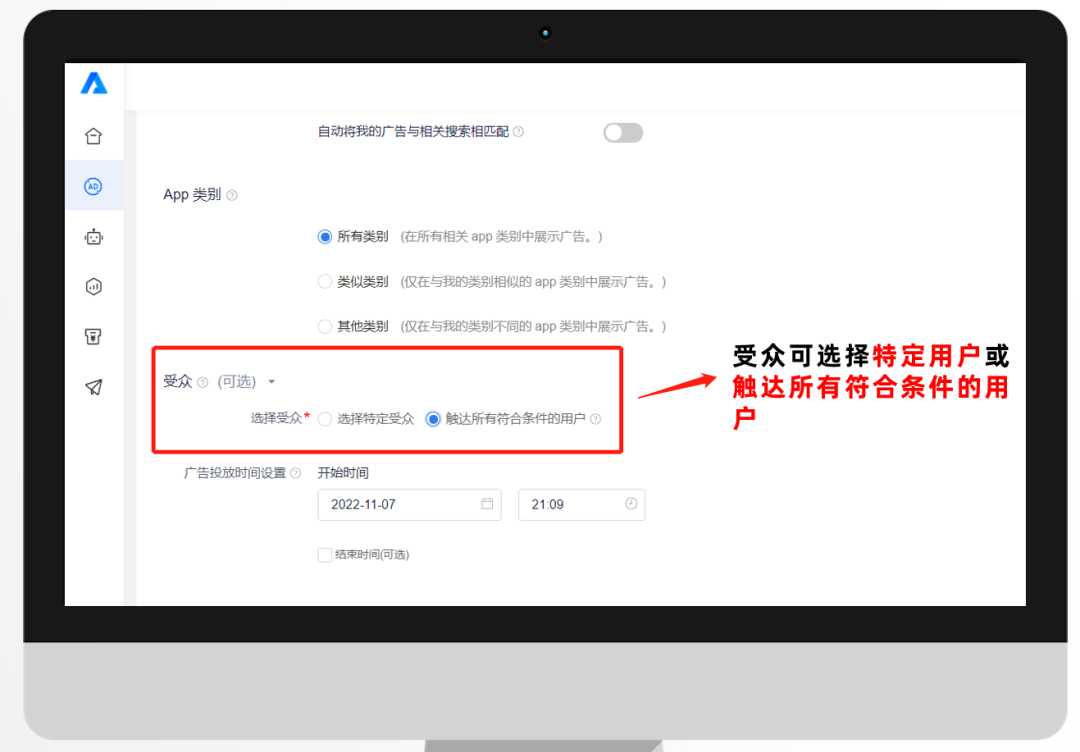The height and width of the screenshot is (752, 1080).
Task: Check the 结束时间(可选) checkbox
Action: (x=324, y=554)
